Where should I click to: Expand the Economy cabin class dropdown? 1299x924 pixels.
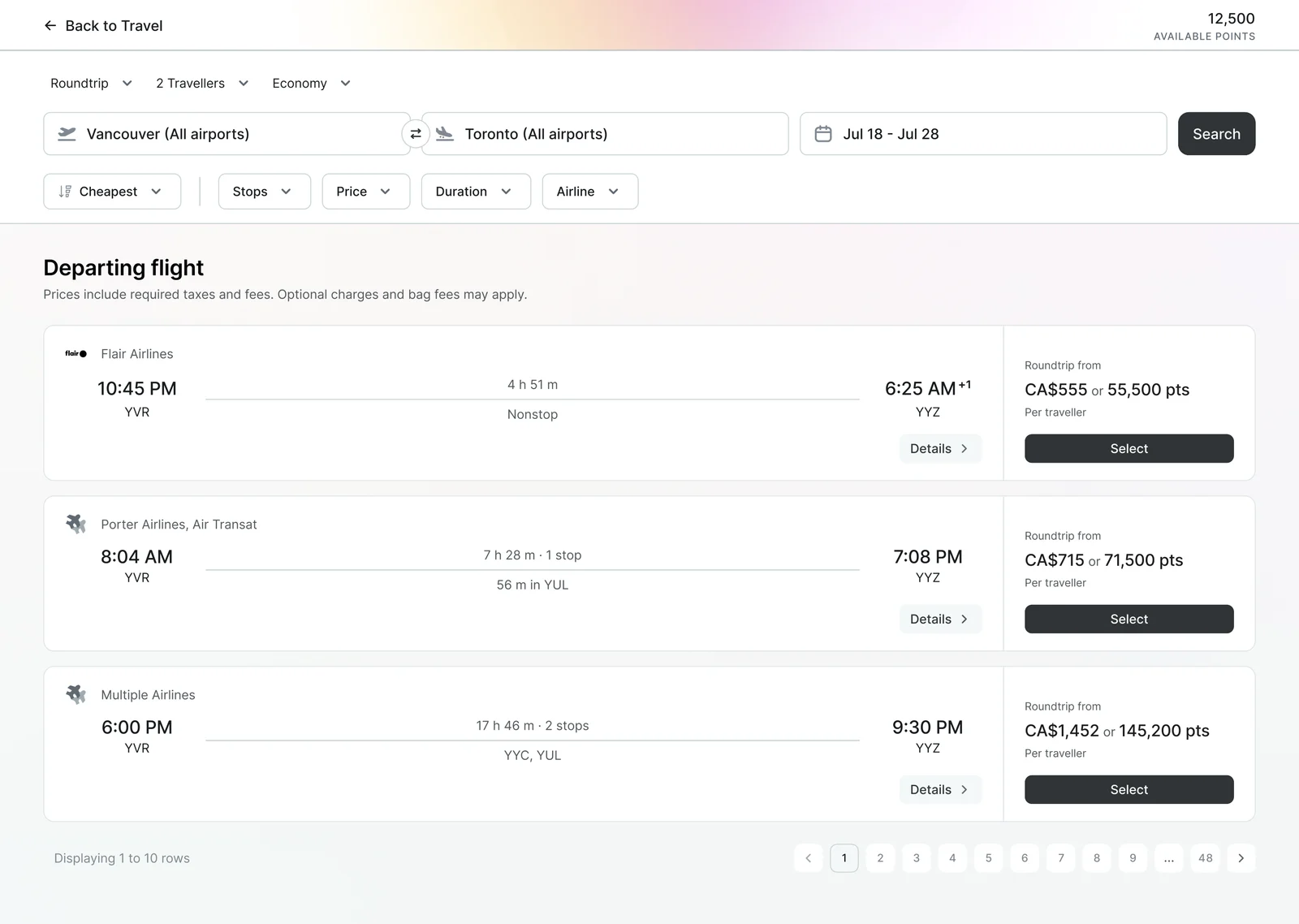[x=311, y=84]
